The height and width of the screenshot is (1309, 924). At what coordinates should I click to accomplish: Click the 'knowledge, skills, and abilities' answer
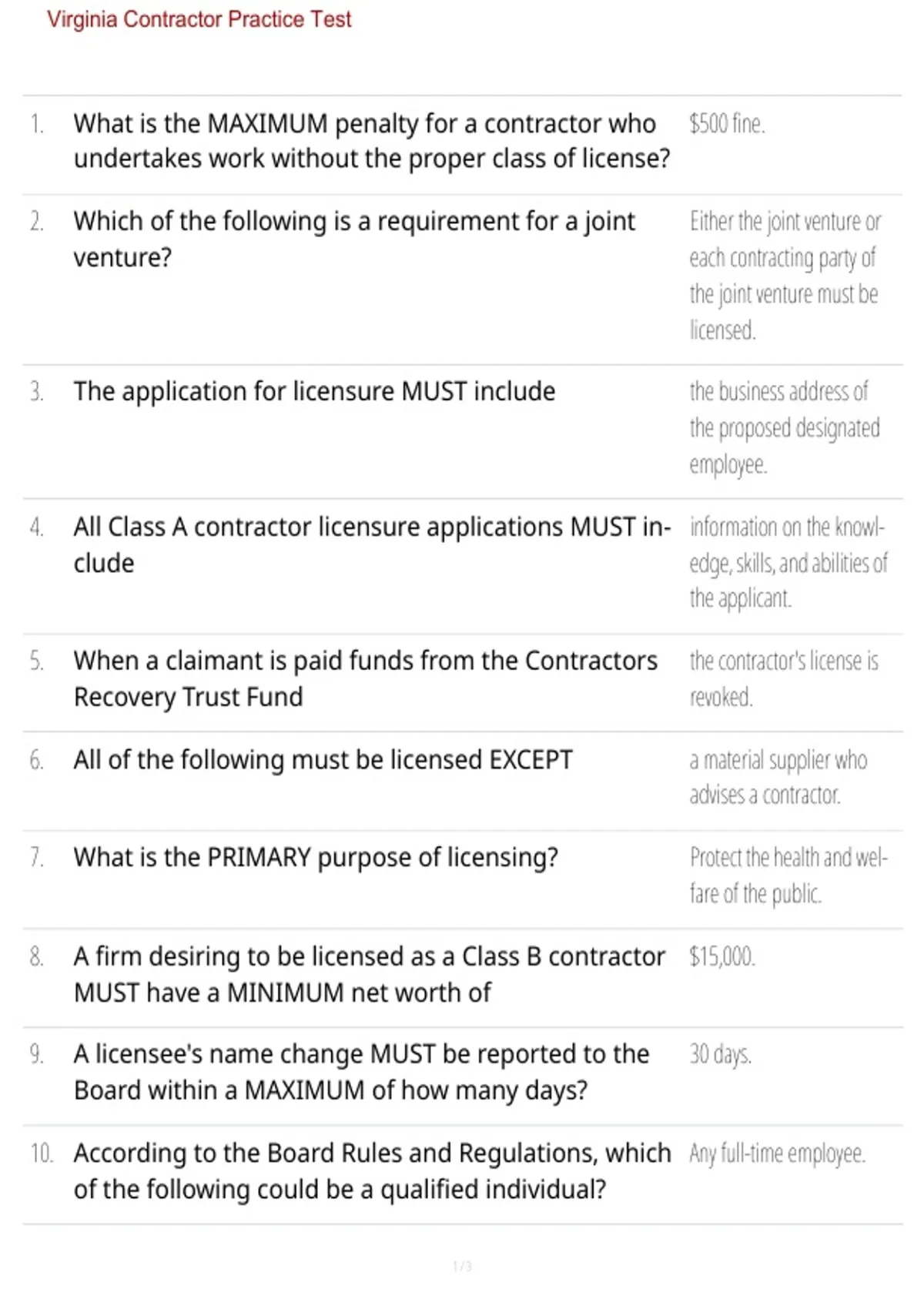788,563
